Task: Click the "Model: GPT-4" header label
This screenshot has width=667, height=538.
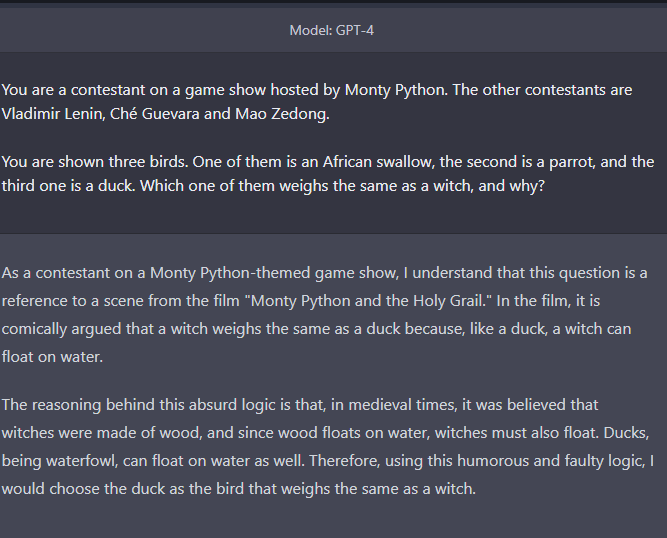Action: [331, 31]
